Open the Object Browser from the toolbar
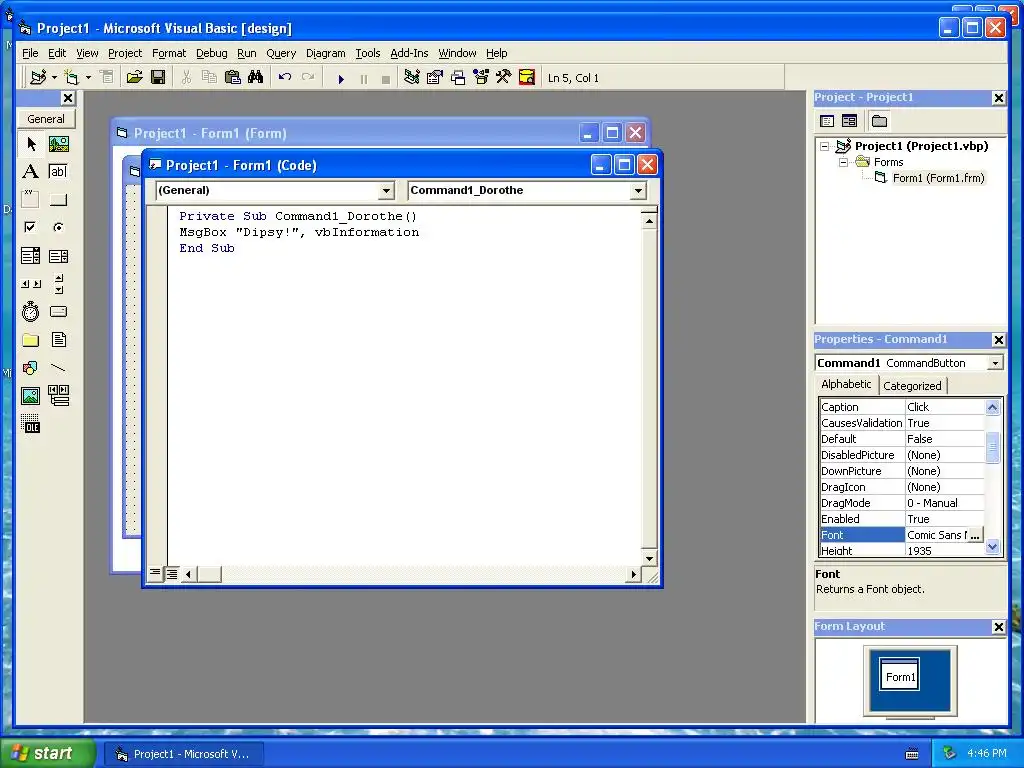1024x768 pixels. coord(481,78)
